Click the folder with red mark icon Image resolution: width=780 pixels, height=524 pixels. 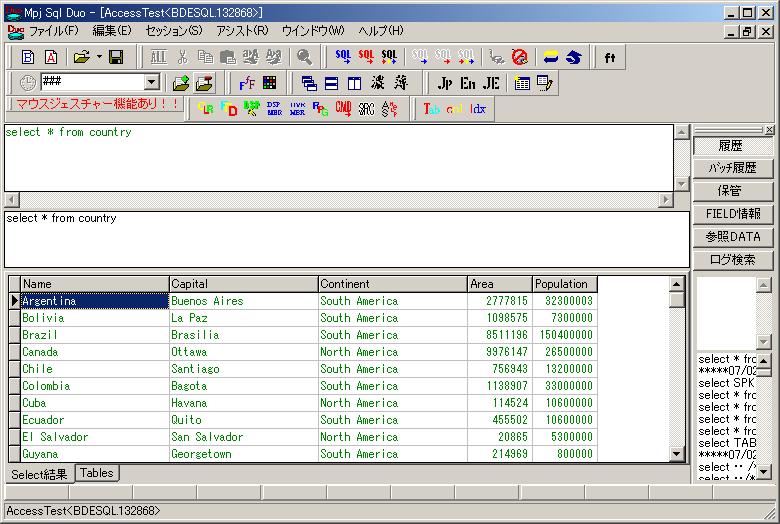tap(204, 83)
